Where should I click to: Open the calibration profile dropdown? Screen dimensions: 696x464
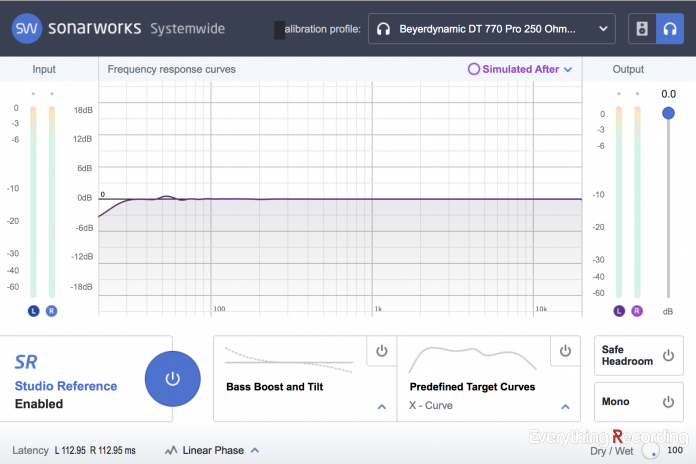(x=492, y=29)
